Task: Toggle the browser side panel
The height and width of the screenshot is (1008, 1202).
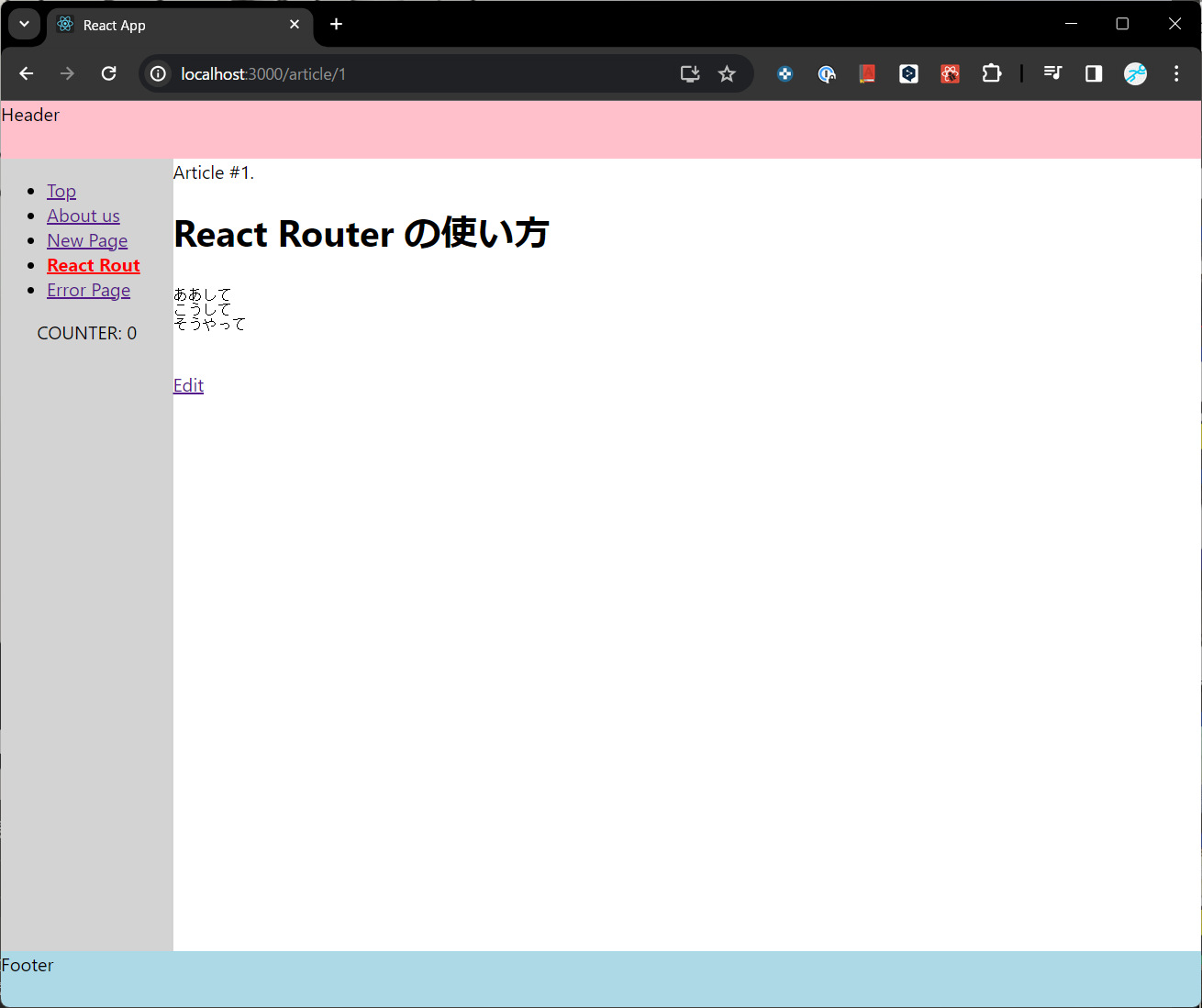Action: pos(1094,74)
